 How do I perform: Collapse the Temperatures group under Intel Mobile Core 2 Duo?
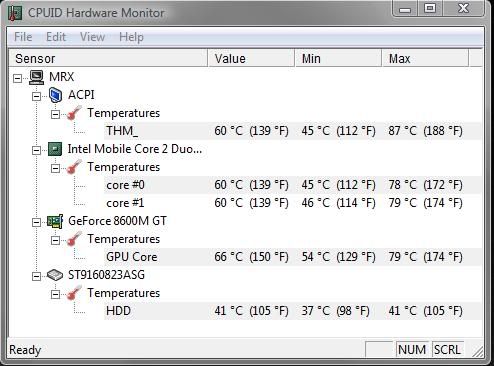pyautogui.click(x=55, y=168)
